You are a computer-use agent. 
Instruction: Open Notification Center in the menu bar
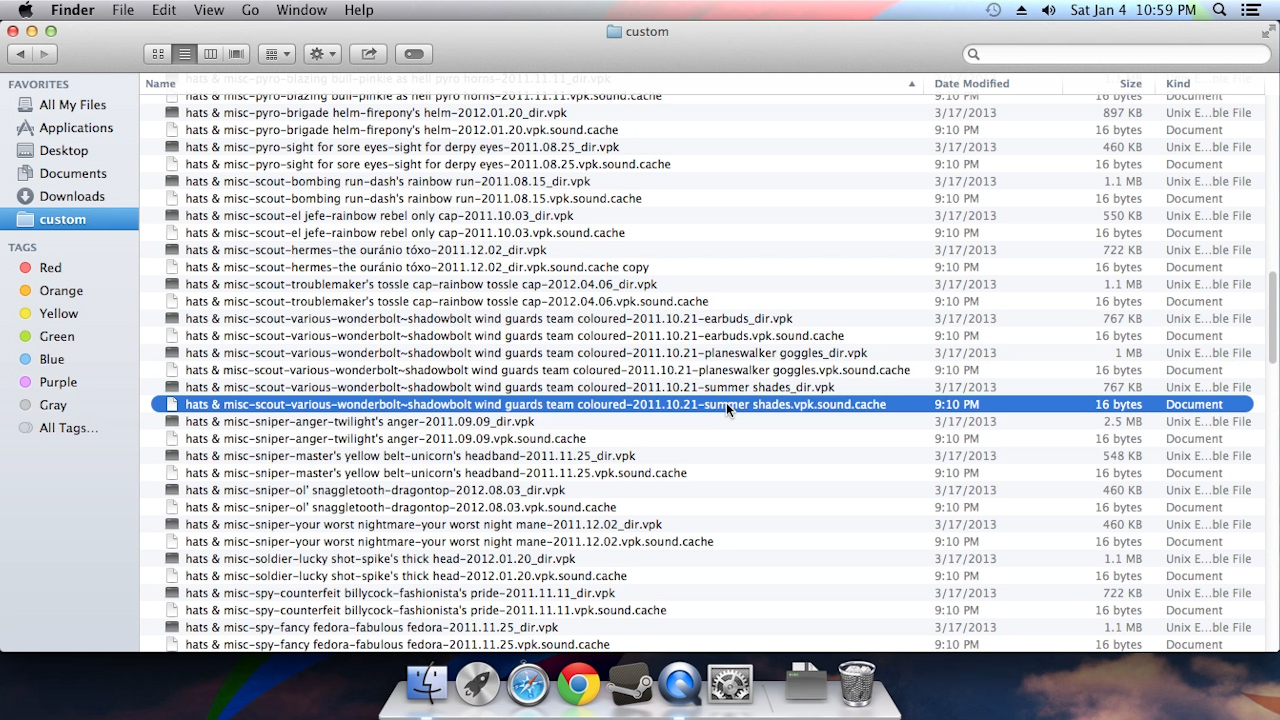pyautogui.click(x=1250, y=10)
